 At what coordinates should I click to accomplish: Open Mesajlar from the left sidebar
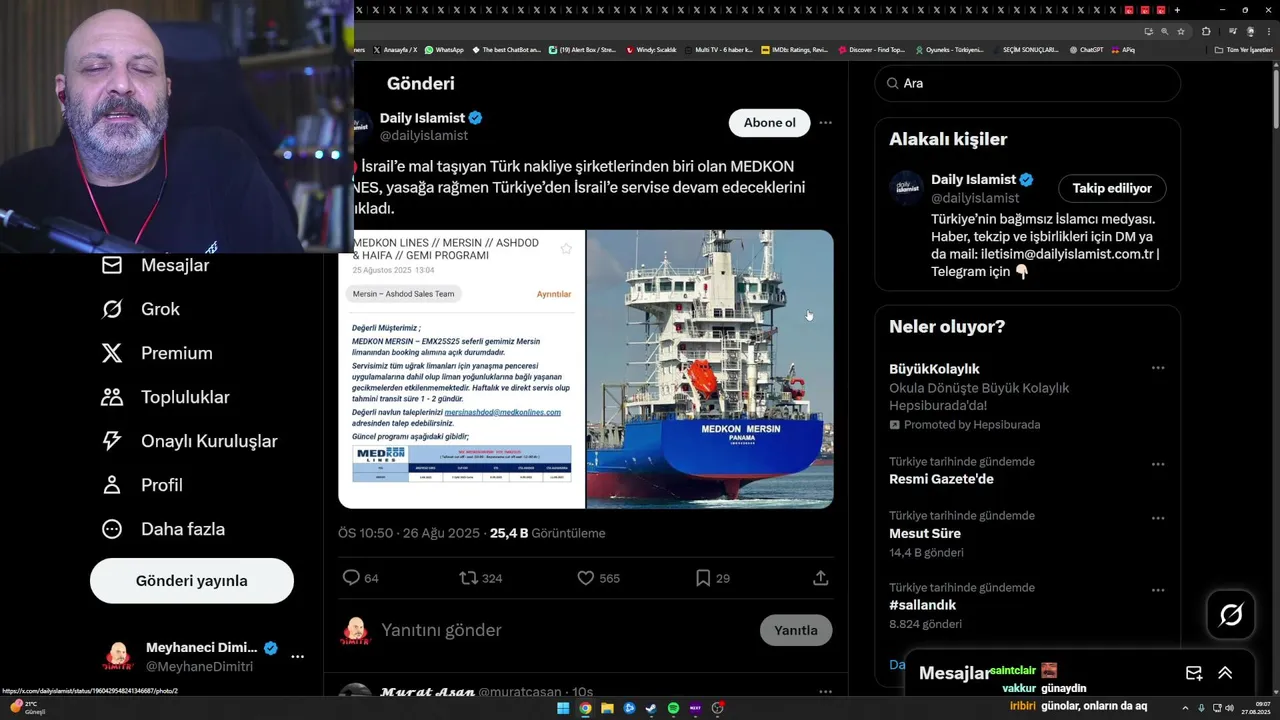pyautogui.click(x=155, y=265)
